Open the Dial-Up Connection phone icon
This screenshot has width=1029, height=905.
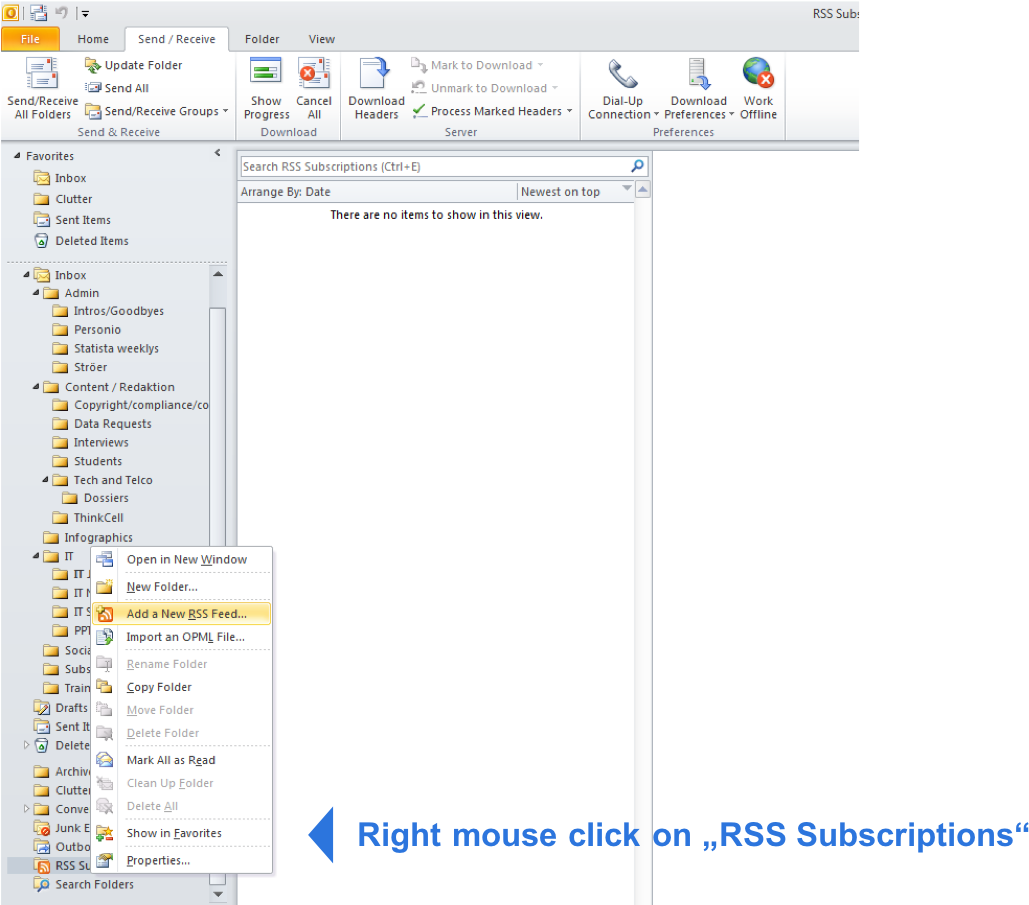coord(623,75)
